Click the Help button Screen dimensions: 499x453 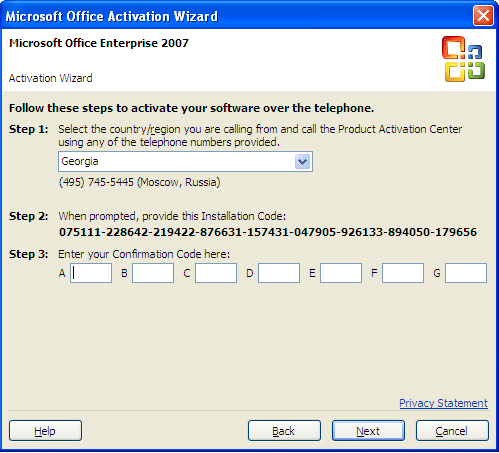45,431
